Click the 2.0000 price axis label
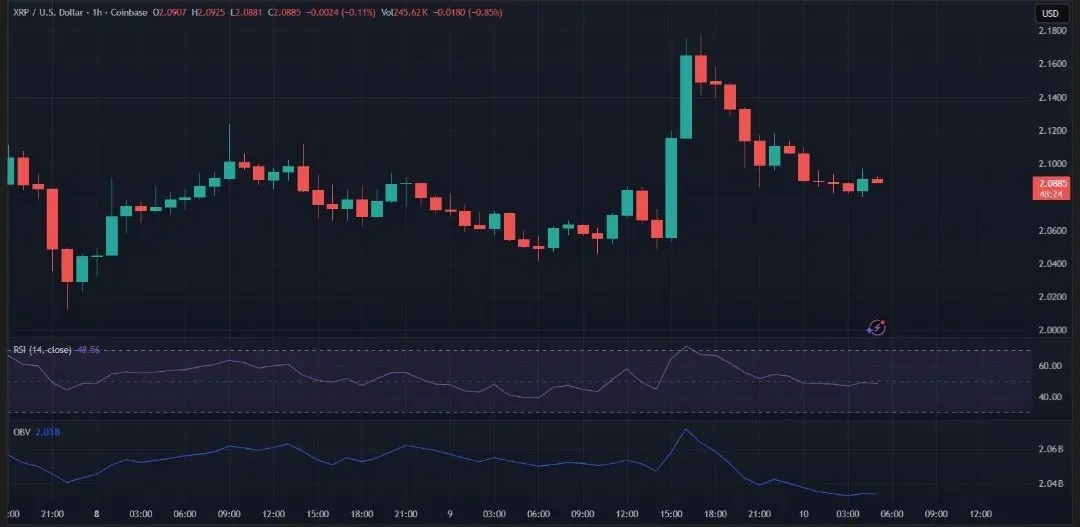 1050,330
